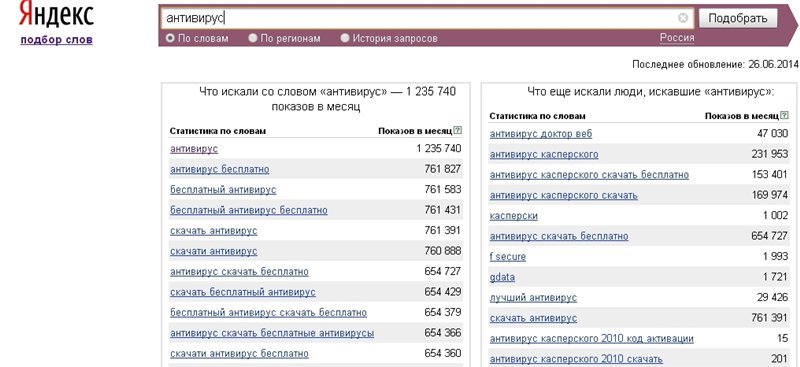Viewport: 800px width, 367px height.
Task: Open the касперски keyword link
Action: [x=514, y=215]
